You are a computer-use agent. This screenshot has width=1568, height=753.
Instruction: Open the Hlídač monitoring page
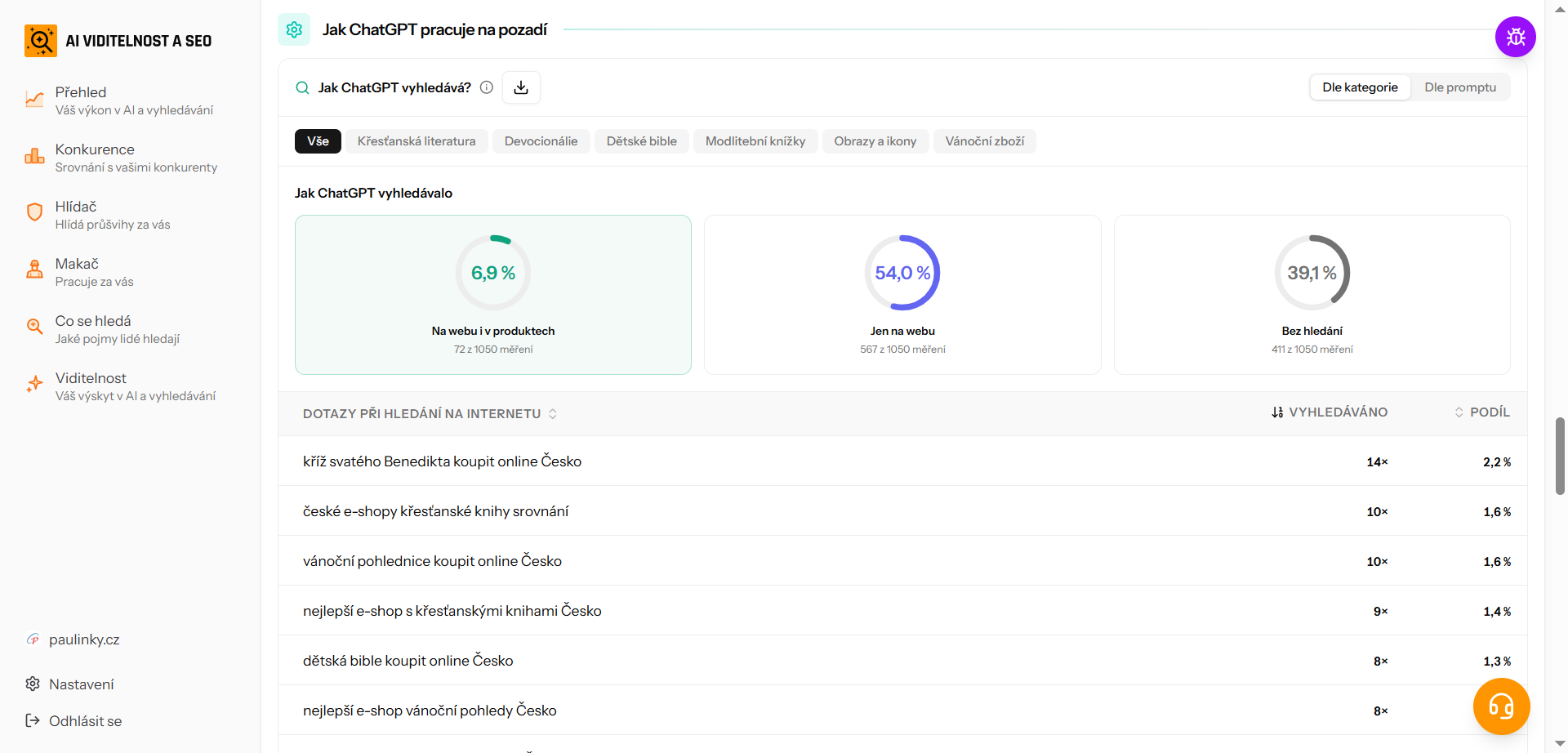click(131, 215)
